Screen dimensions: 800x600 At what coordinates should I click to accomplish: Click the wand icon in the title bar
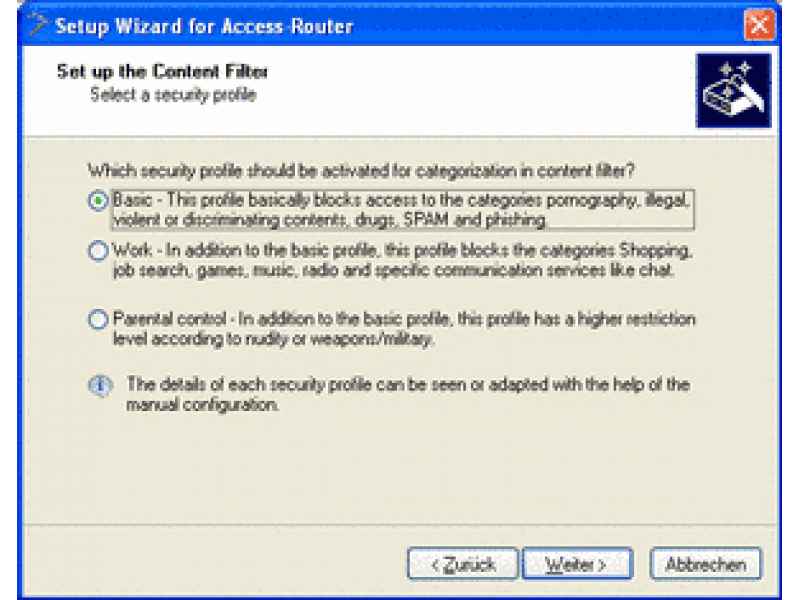point(37,24)
